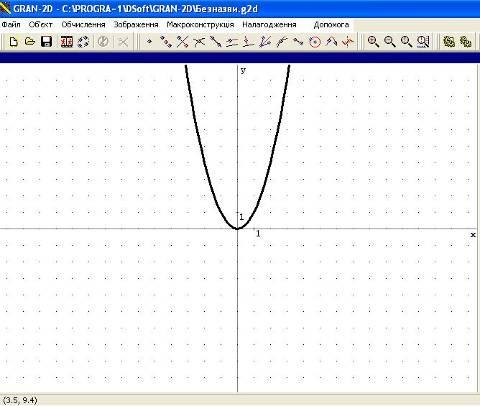Click the Zoom out magnifier icon
This screenshot has height=406, width=480.
[x=389, y=42]
